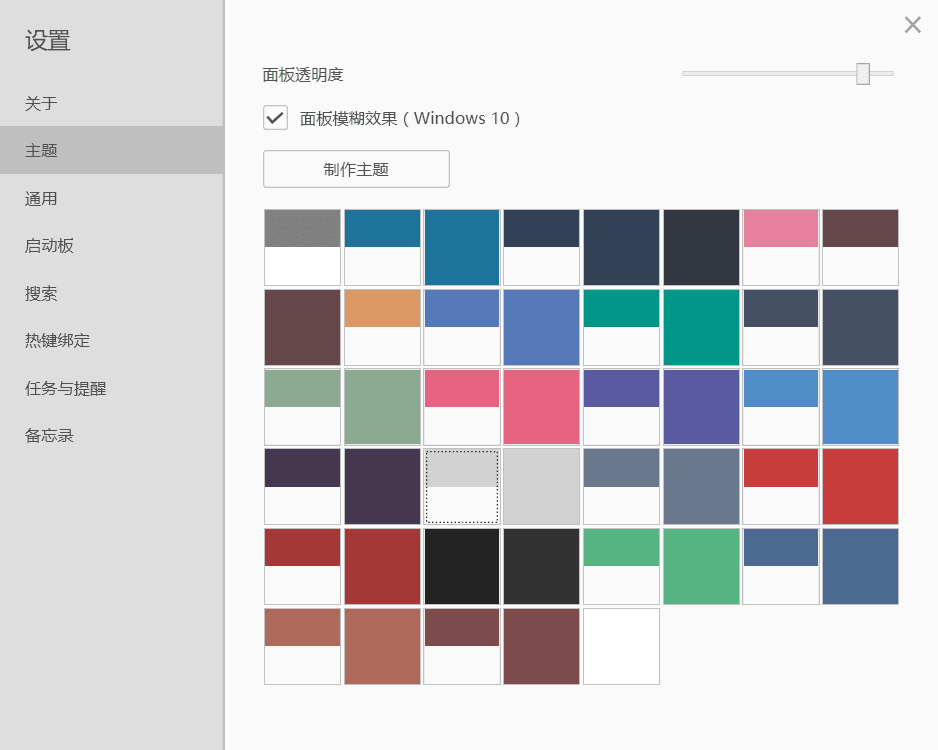Image resolution: width=938 pixels, height=750 pixels.
Task: Choose the solid teal green theme swatch
Action: 701,327
